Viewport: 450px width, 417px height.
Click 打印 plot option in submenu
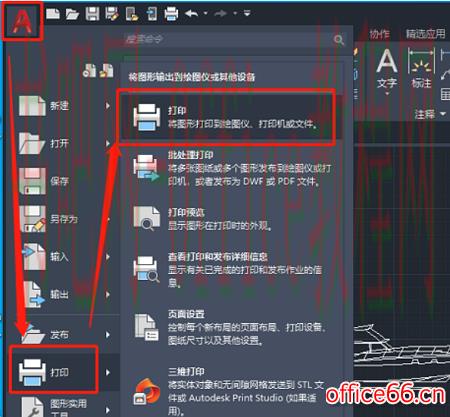(x=231, y=117)
